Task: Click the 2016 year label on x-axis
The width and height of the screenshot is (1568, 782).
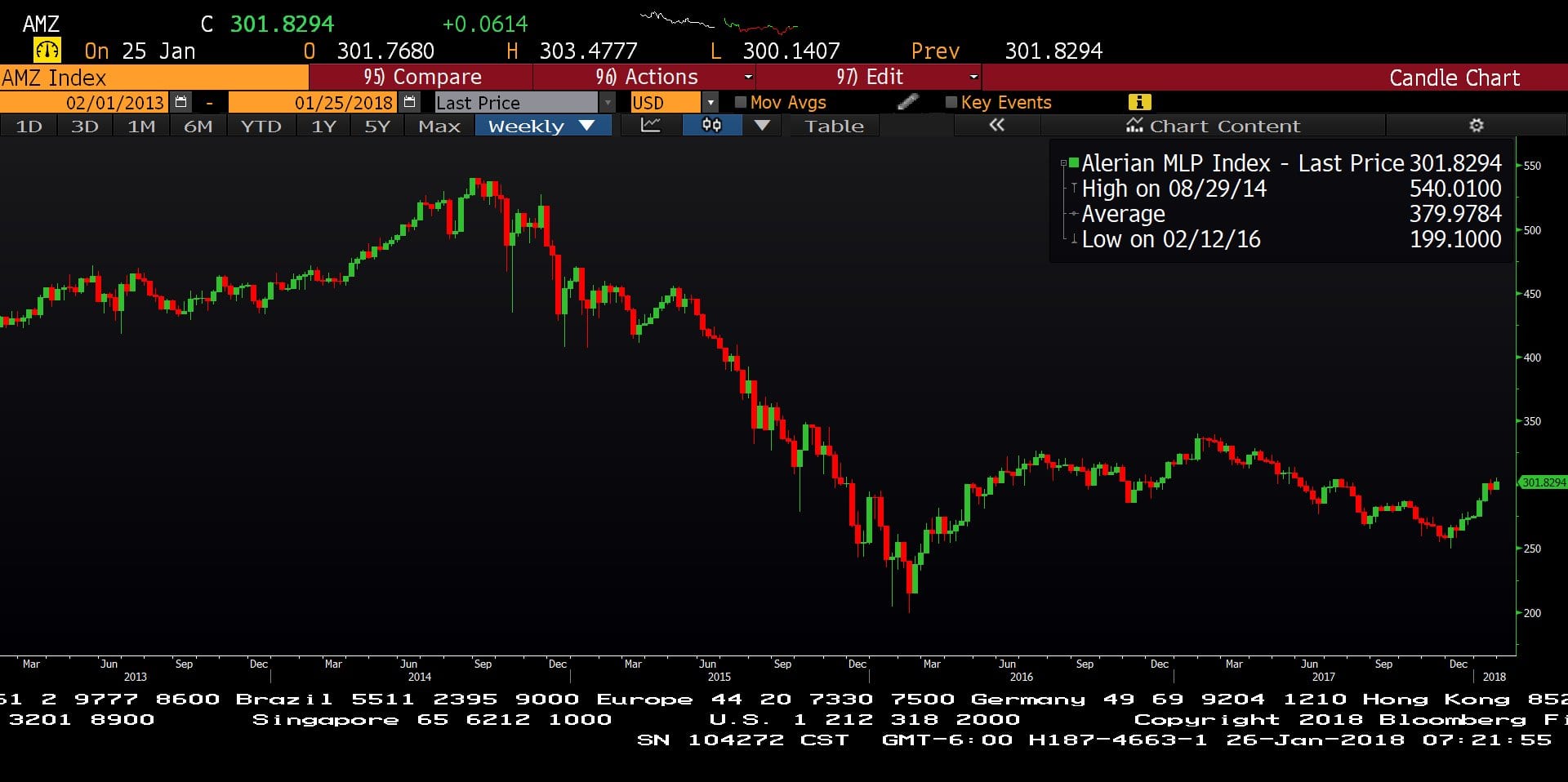Action: (1021, 677)
